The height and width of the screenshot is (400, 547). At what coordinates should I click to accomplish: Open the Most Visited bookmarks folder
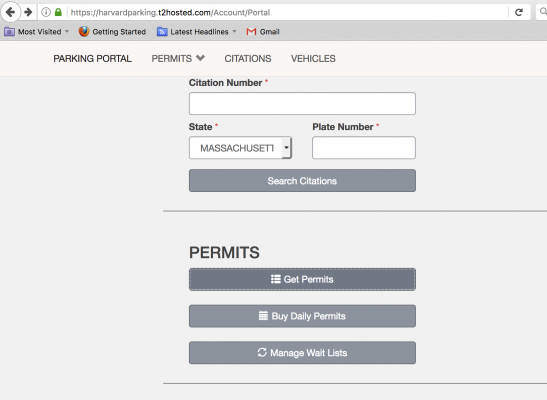click(36, 32)
